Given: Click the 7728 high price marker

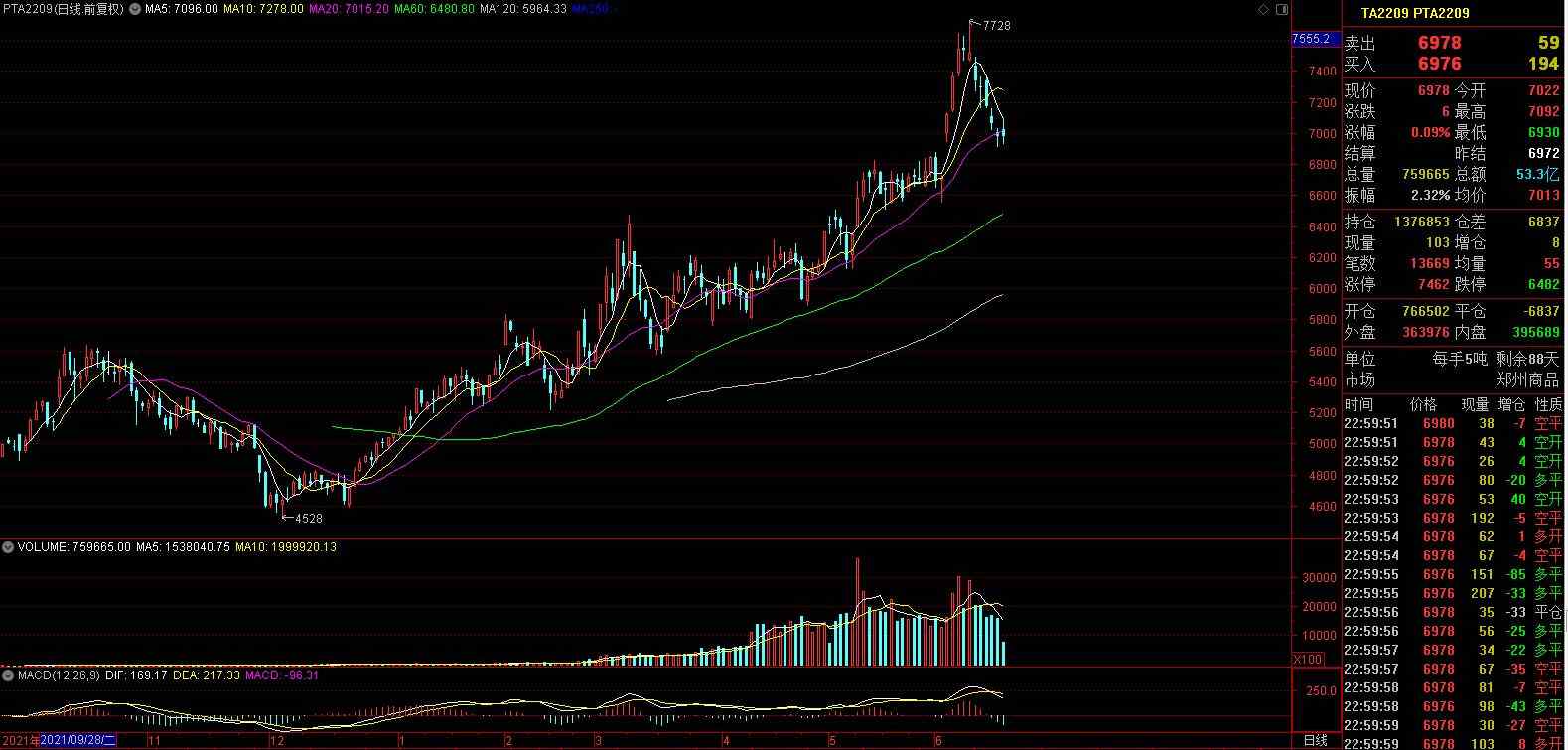Looking at the screenshot, I should pyautogui.click(x=996, y=26).
